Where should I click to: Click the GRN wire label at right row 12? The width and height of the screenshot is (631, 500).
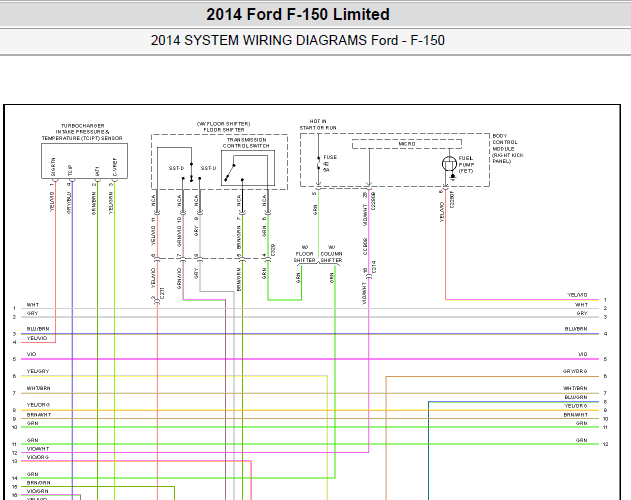[x=582, y=440]
